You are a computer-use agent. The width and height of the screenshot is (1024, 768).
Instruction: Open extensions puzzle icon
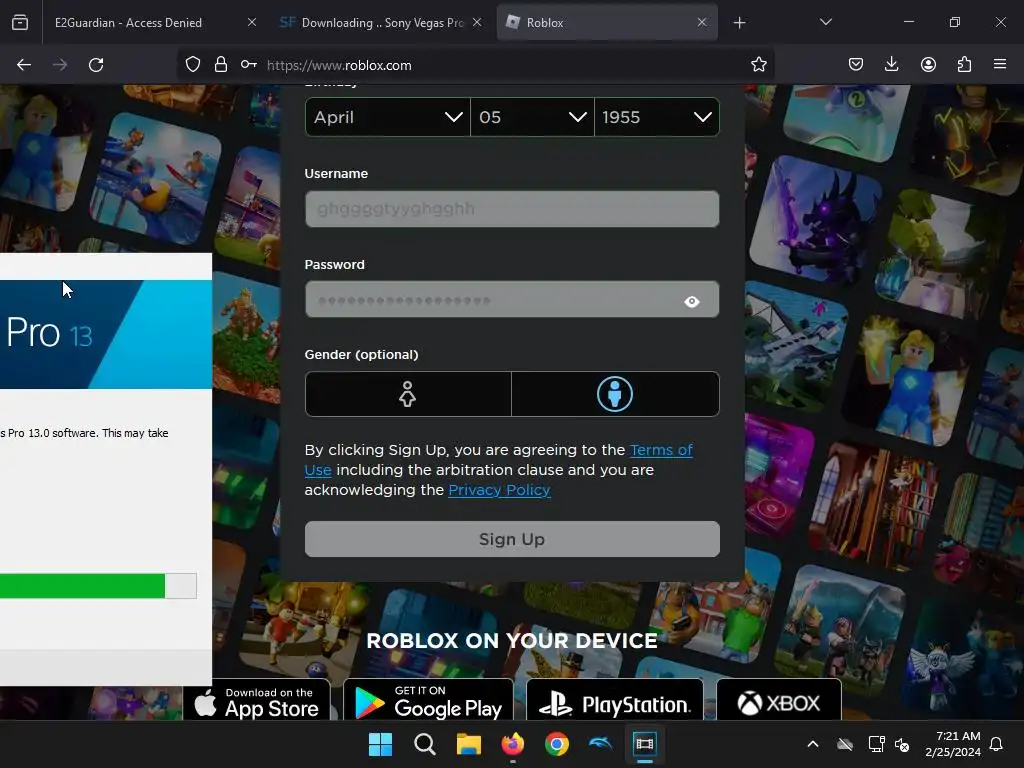pyautogui.click(x=964, y=64)
